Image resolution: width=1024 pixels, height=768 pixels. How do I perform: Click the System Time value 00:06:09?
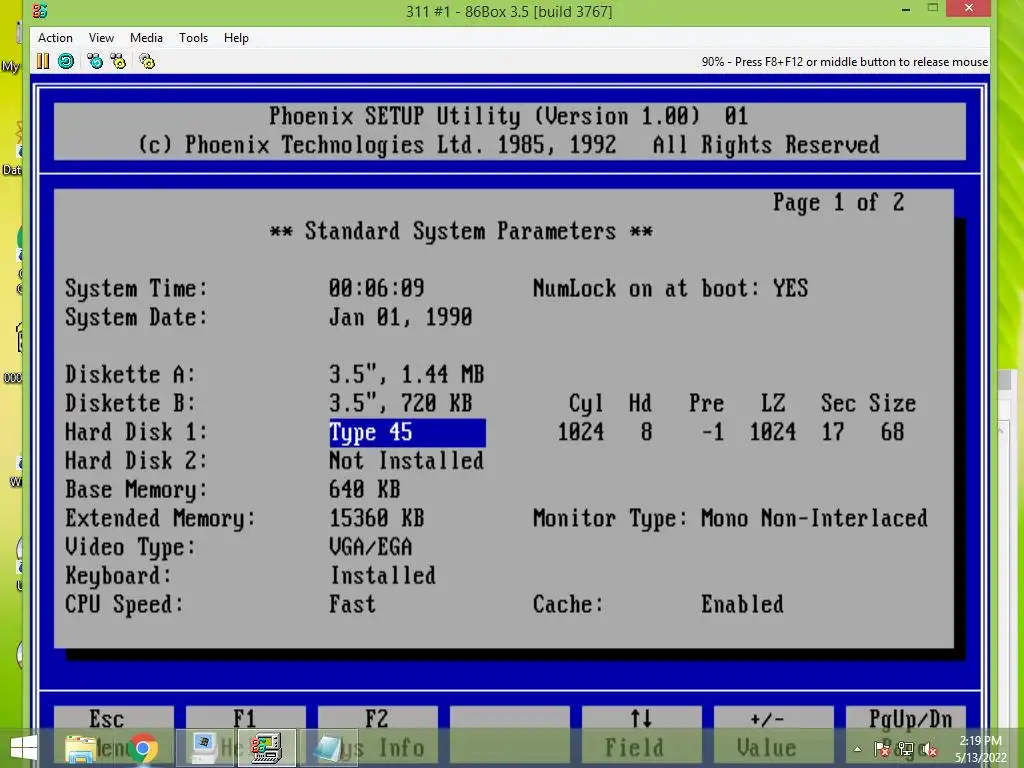pos(377,289)
